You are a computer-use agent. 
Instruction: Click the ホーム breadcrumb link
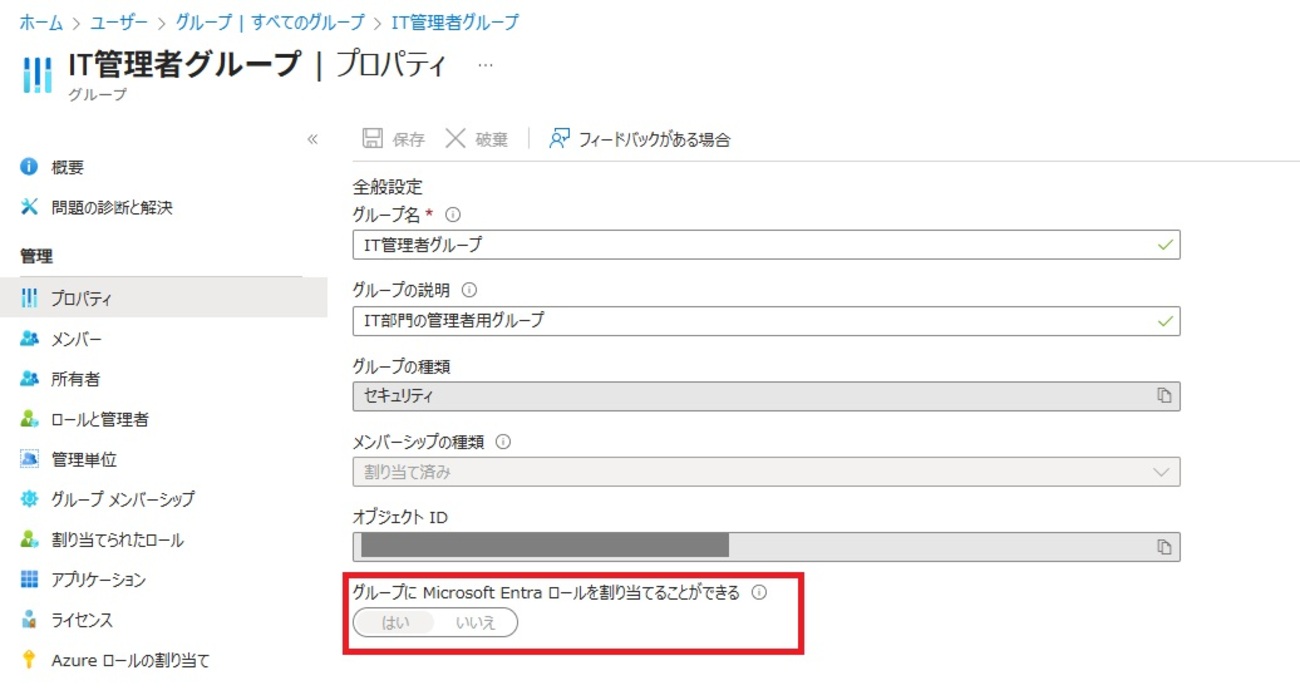click(x=41, y=22)
